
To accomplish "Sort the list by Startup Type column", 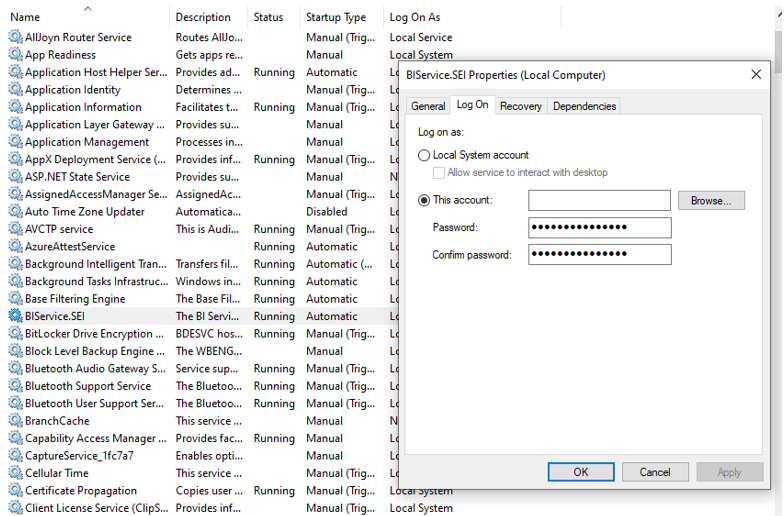I will (x=335, y=17).
